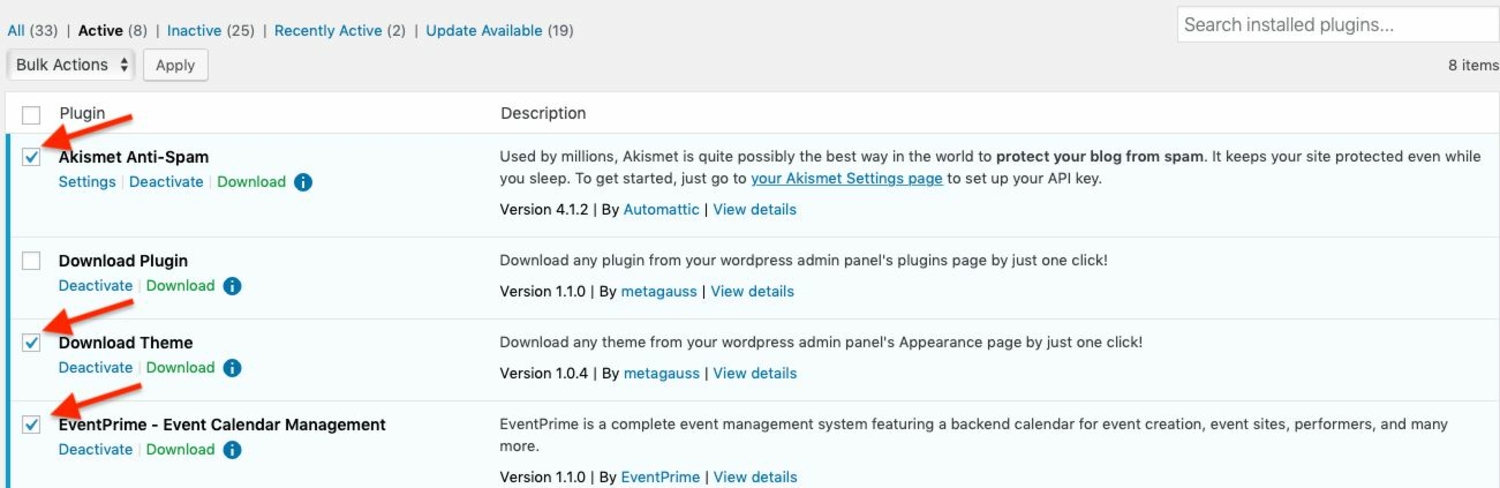Uncheck the Akismet Anti-Spam checkbox
Image resolution: width=1500 pixels, height=488 pixels.
point(32,157)
